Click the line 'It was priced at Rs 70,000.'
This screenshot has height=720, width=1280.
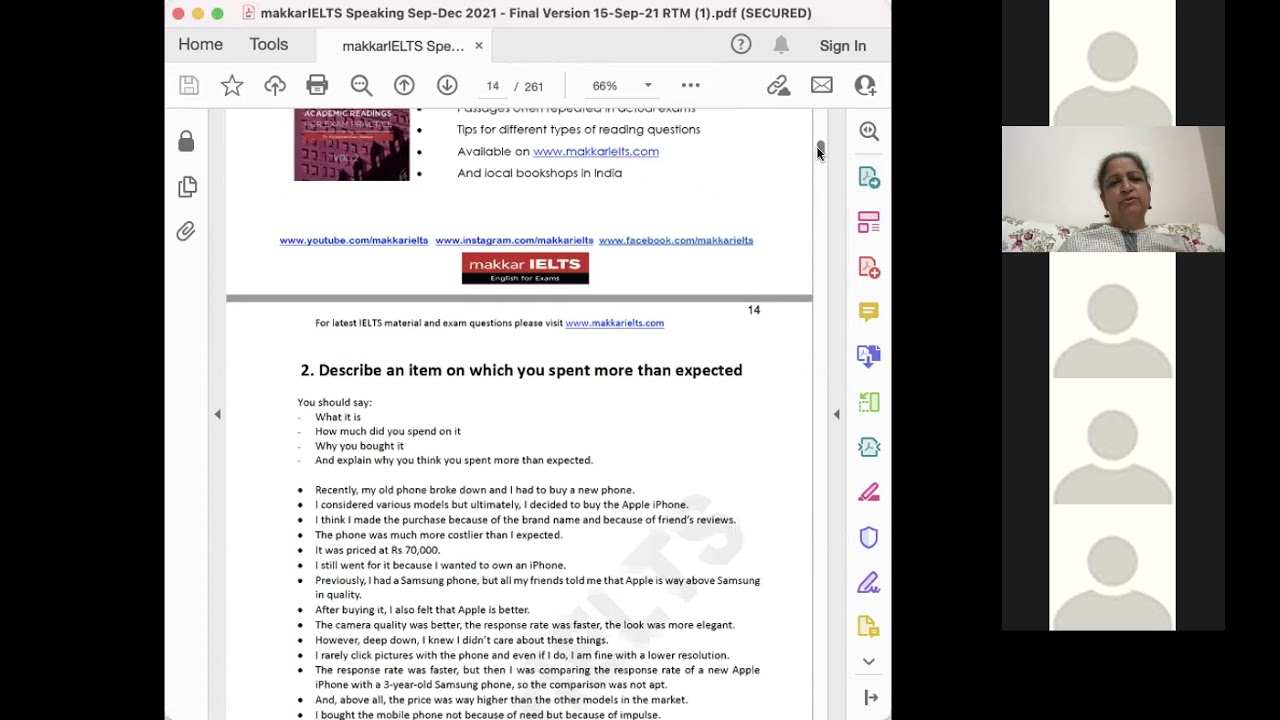pyautogui.click(x=377, y=550)
